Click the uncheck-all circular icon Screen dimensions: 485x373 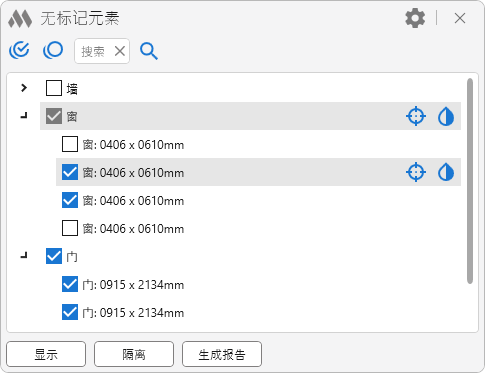click(53, 50)
